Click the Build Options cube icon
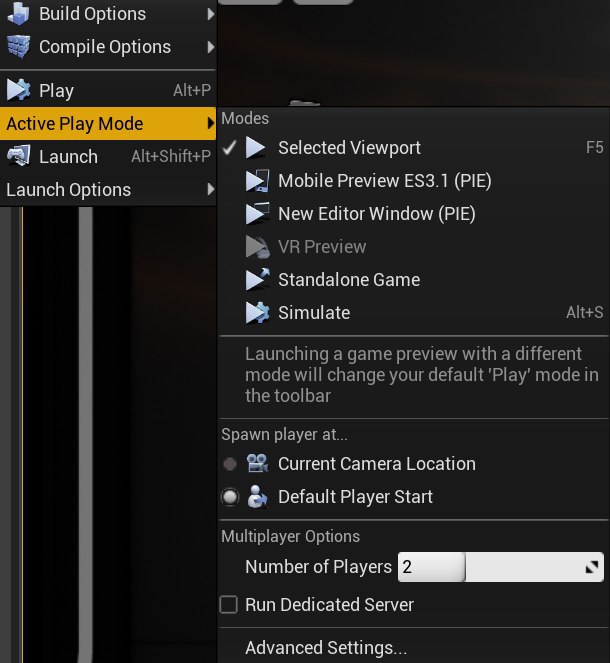 coord(18,13)
